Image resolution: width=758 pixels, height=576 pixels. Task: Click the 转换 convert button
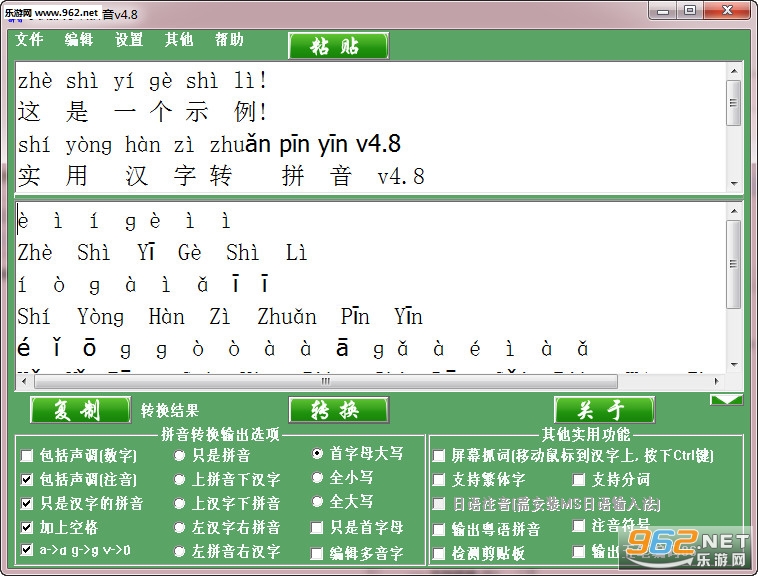point(338,410)
